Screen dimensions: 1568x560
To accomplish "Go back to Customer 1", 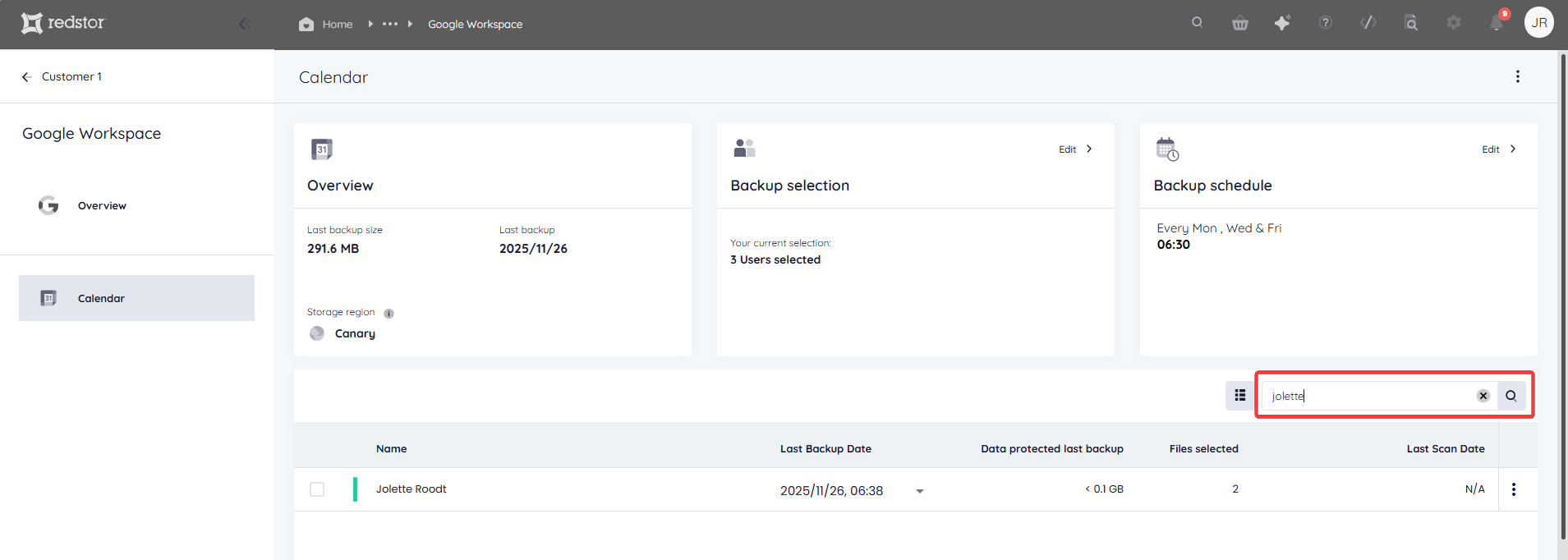I will click(x=62, y=76).
